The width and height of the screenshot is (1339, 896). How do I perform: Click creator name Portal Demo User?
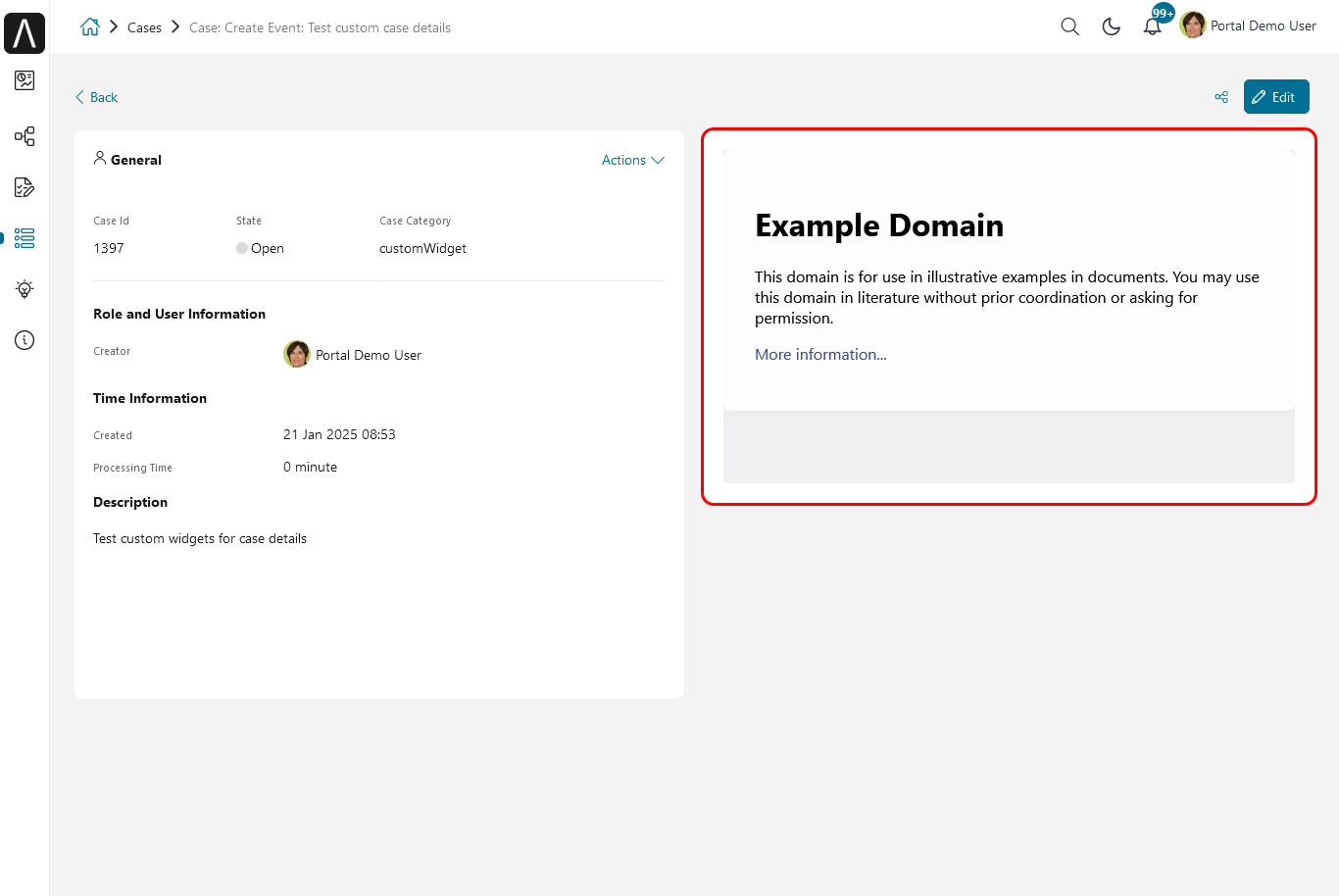[x=369, y=355]
